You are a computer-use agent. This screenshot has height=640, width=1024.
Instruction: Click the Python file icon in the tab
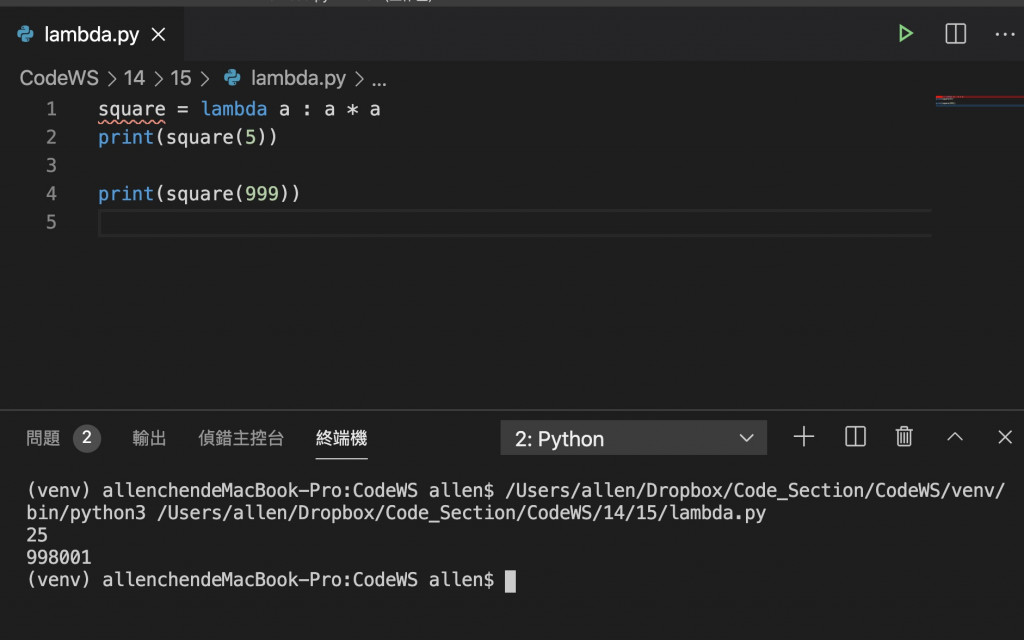pos(25,34)
